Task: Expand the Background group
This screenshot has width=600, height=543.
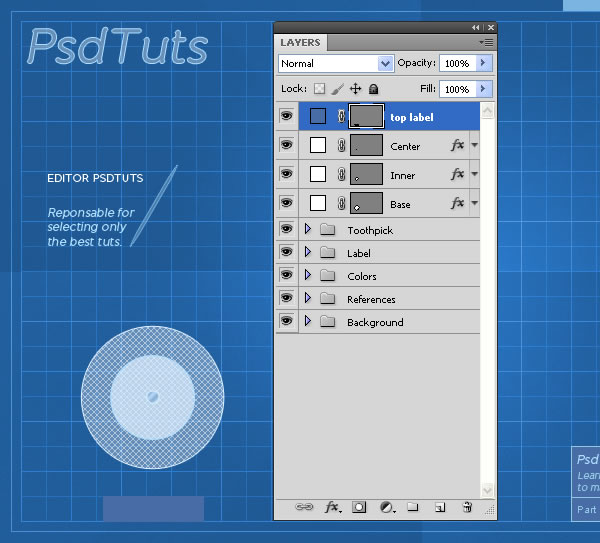Action: pos(308,321)
